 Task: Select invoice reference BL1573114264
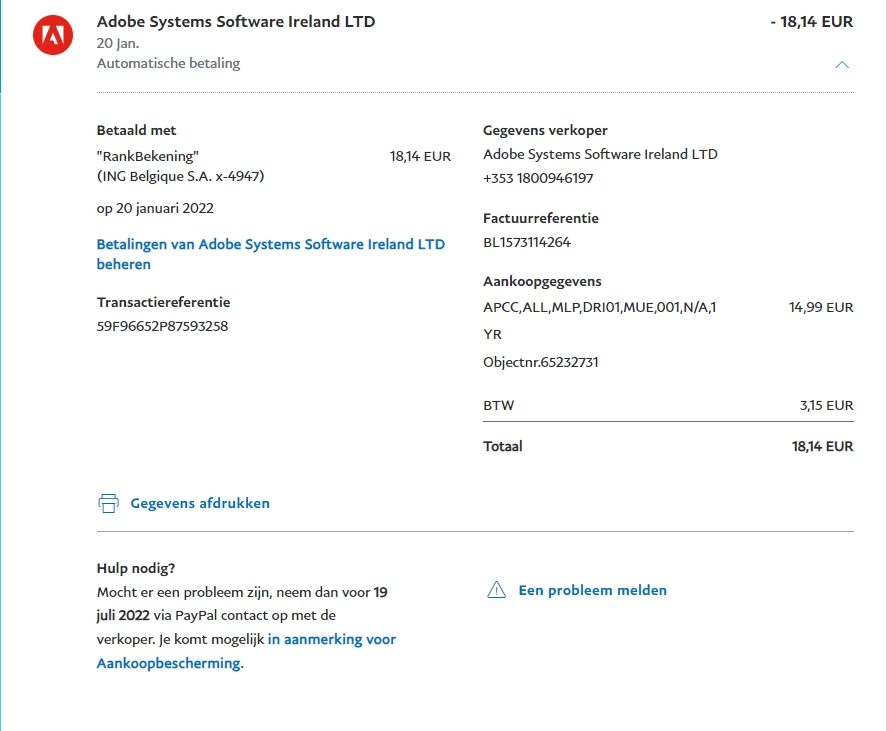tap(527, 242)
